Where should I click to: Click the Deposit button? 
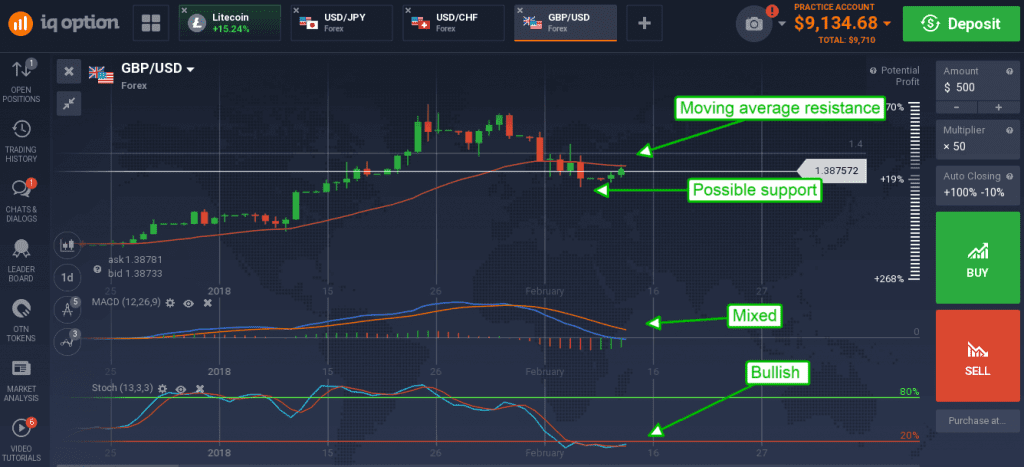tap(960, 24)
